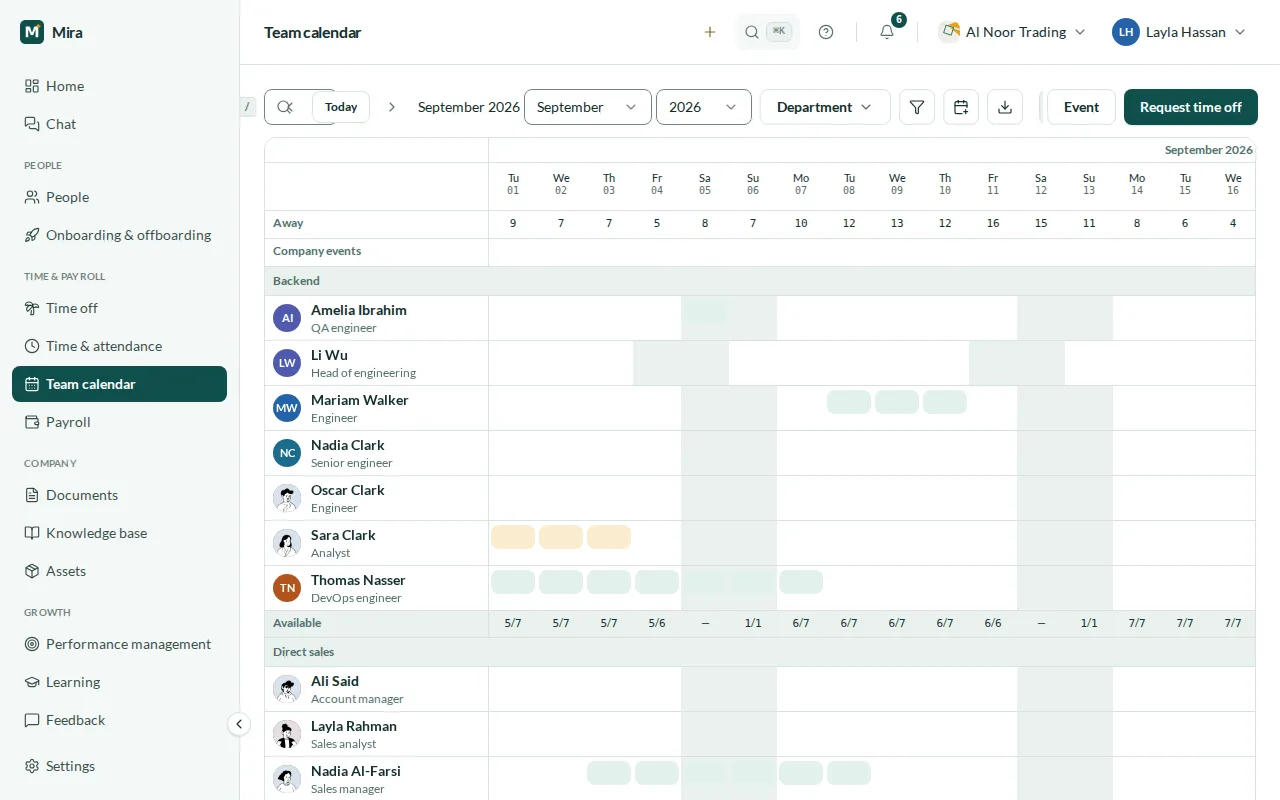Open Settings gear icon
The width and height of the screenshot is (1280, 800).
tap(32, 766)
